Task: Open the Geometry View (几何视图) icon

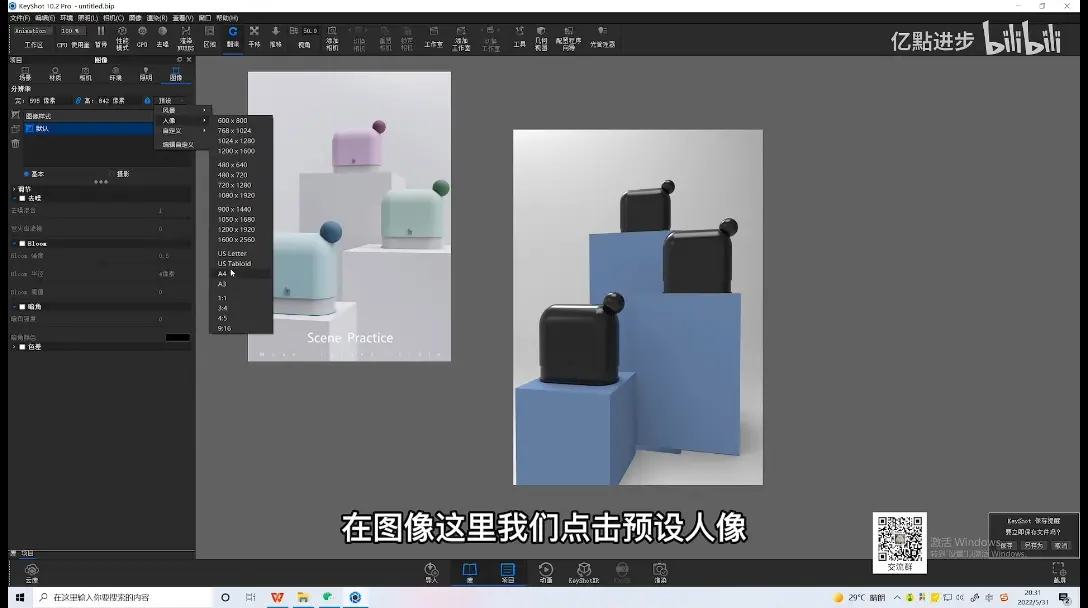Action: pyautogui.click(x=541, y=38)
